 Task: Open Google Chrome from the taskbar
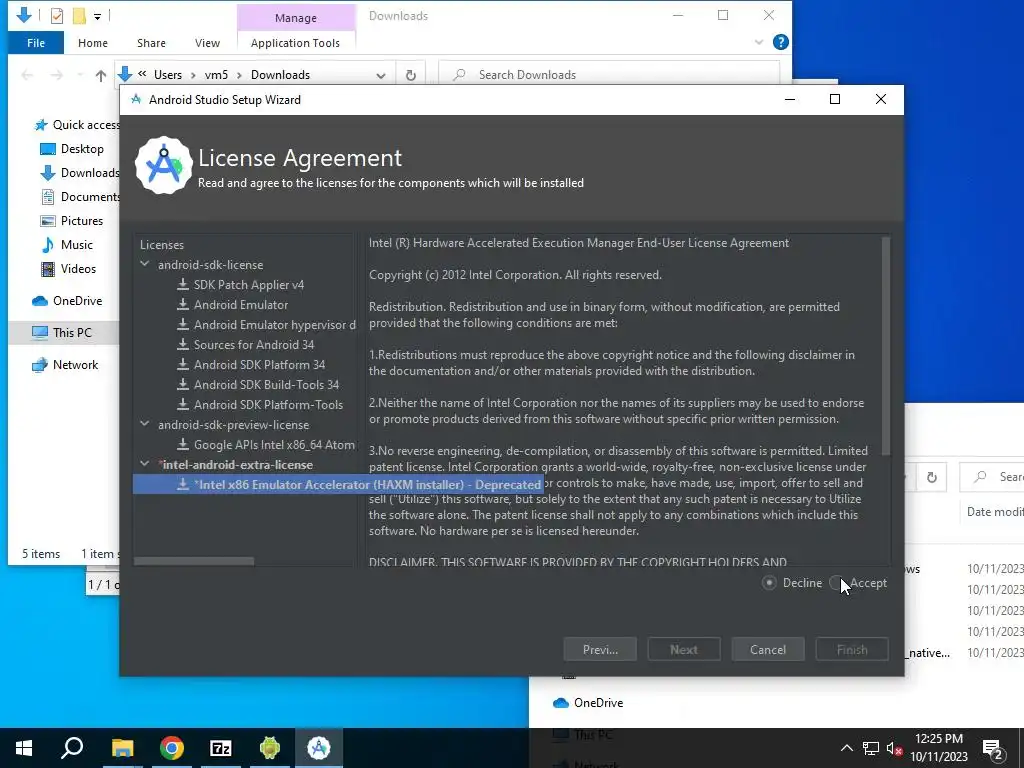[x=172, y=748]
